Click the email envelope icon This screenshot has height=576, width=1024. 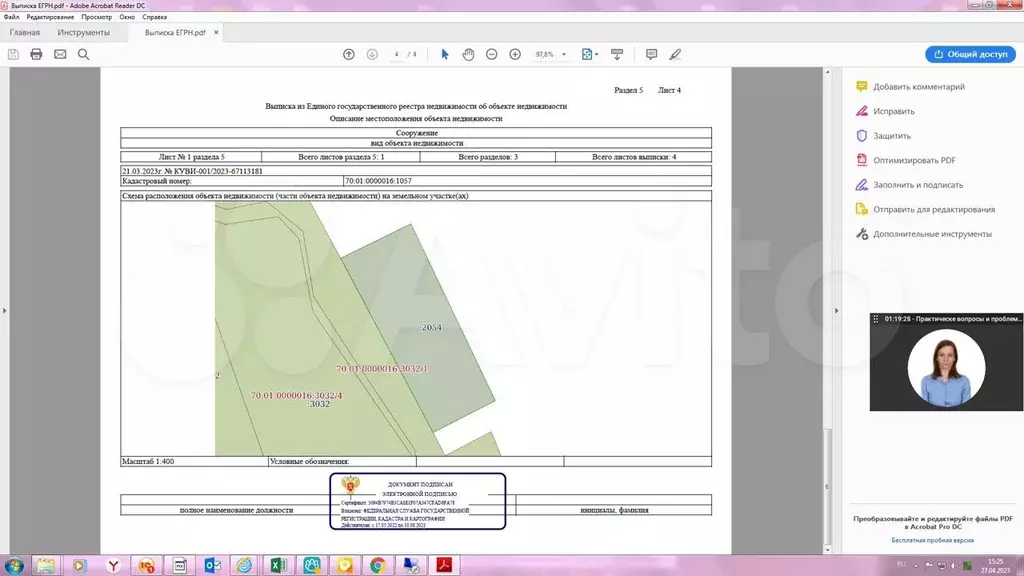point(60,54)
